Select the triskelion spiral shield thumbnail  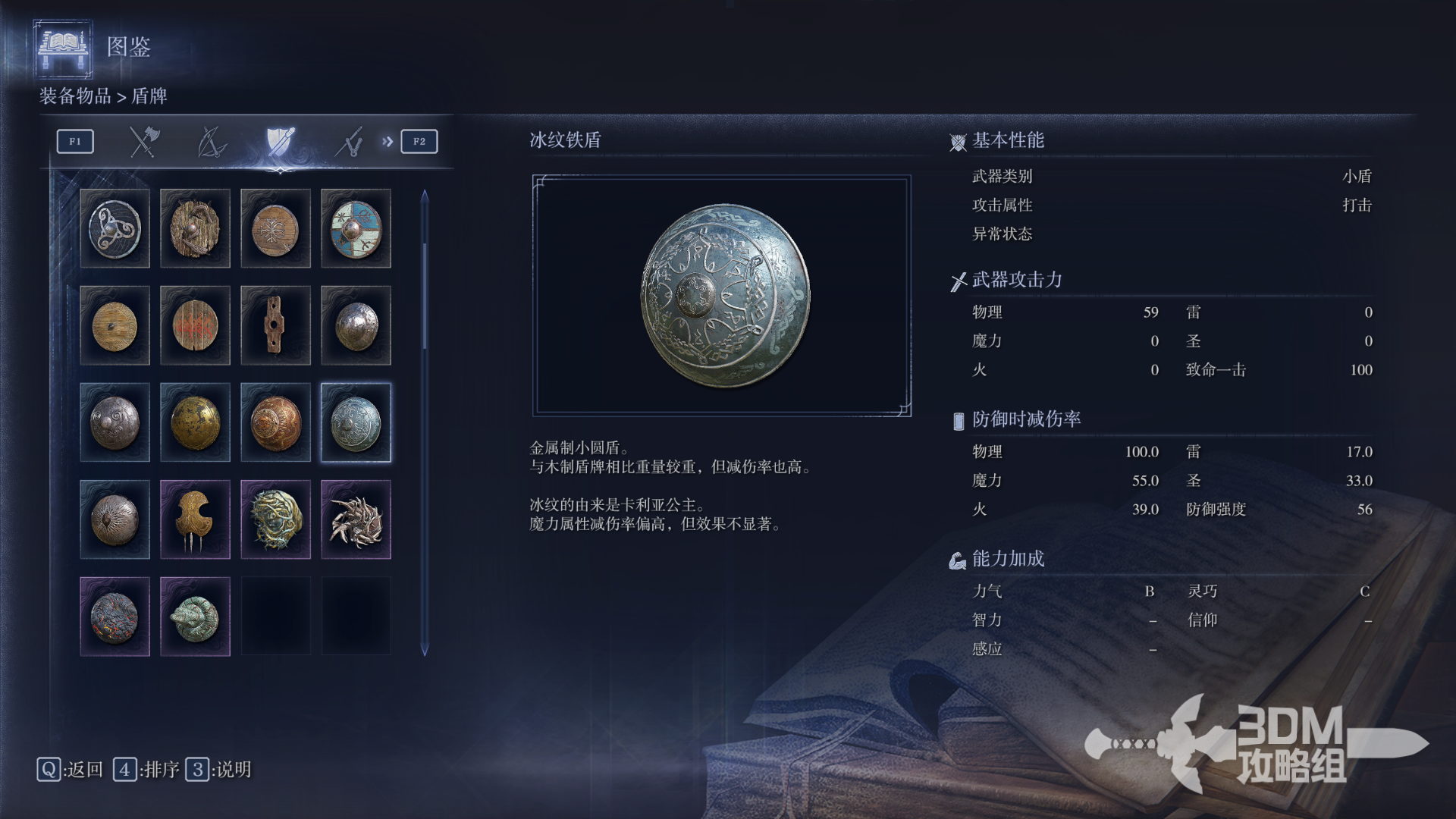coord(115,228)
